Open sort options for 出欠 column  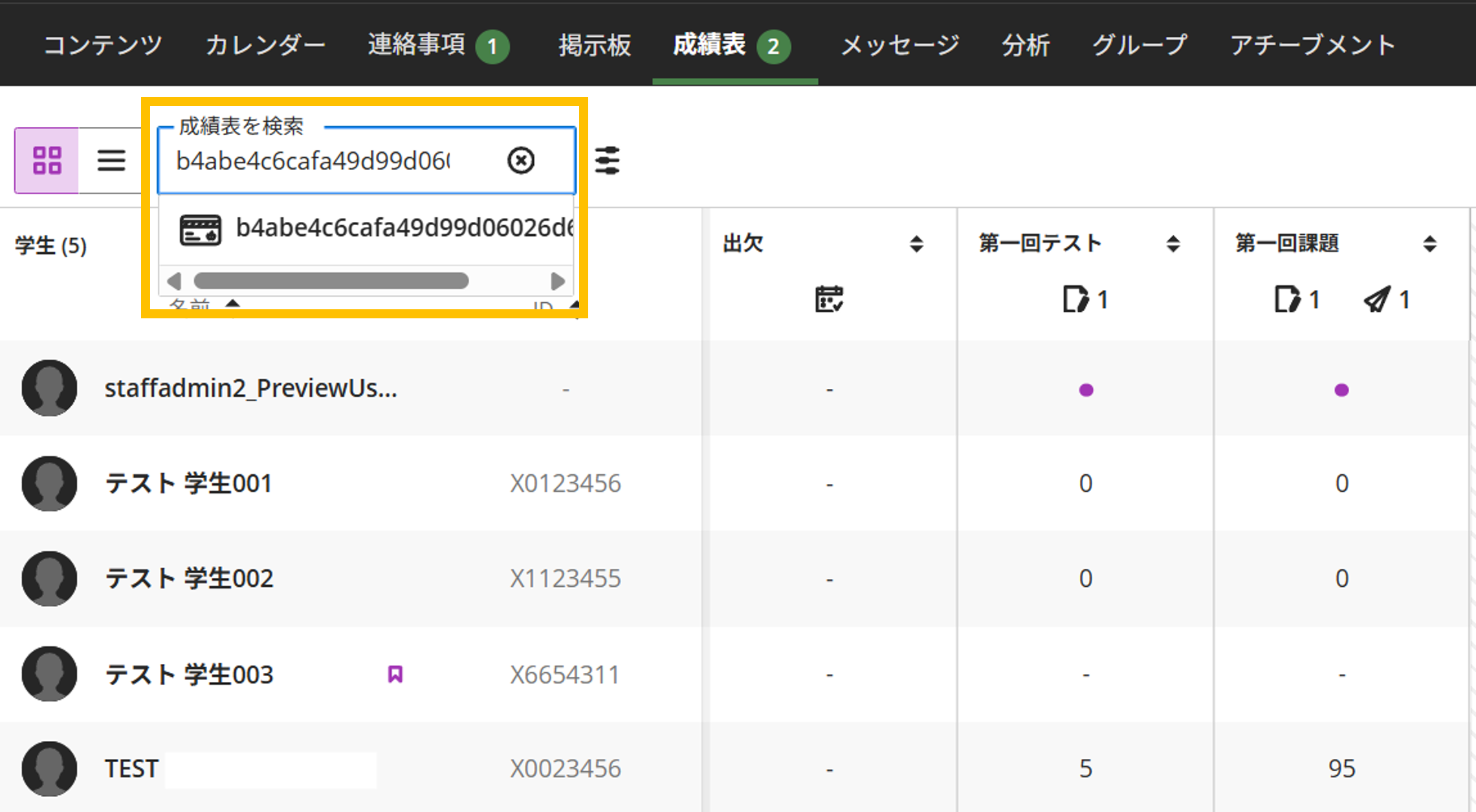916,244
